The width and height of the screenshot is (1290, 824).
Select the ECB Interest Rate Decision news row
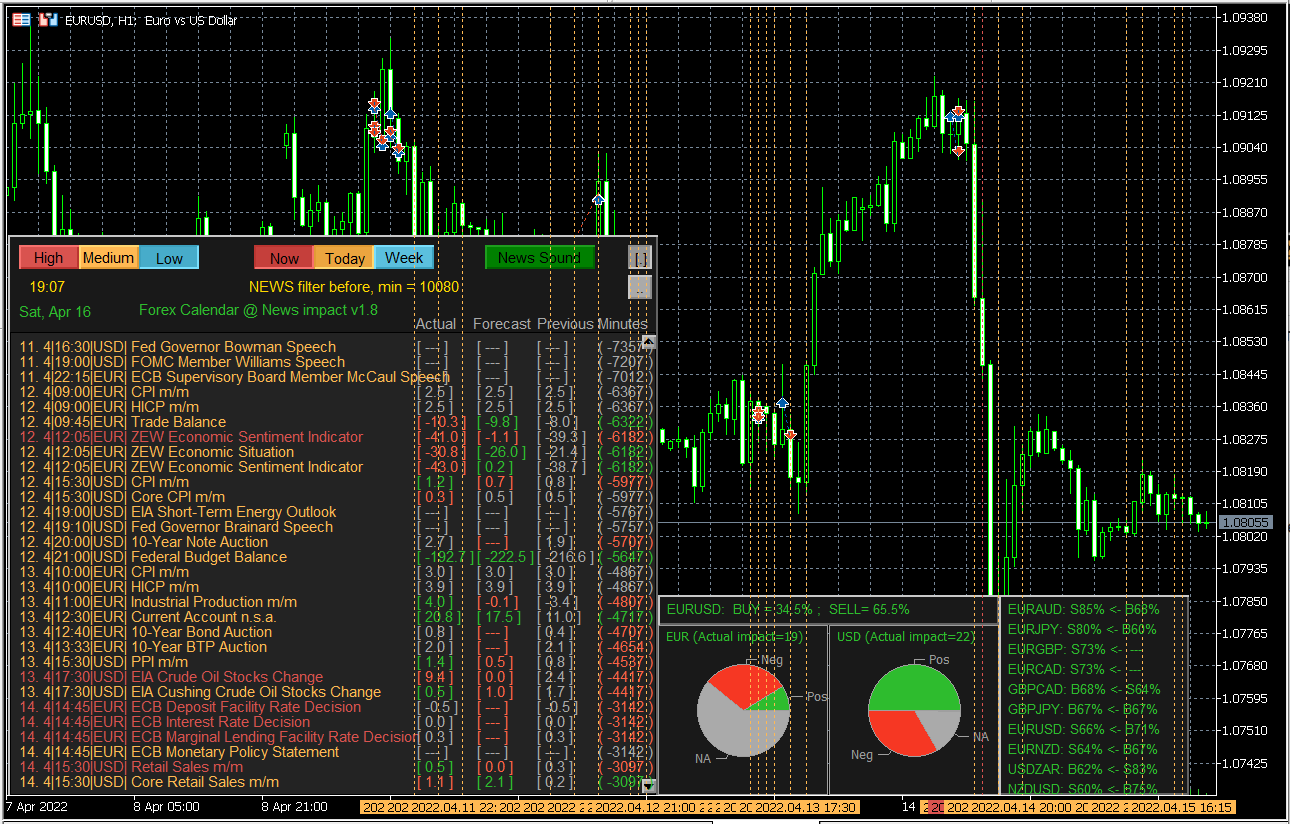tap(220, 722)
